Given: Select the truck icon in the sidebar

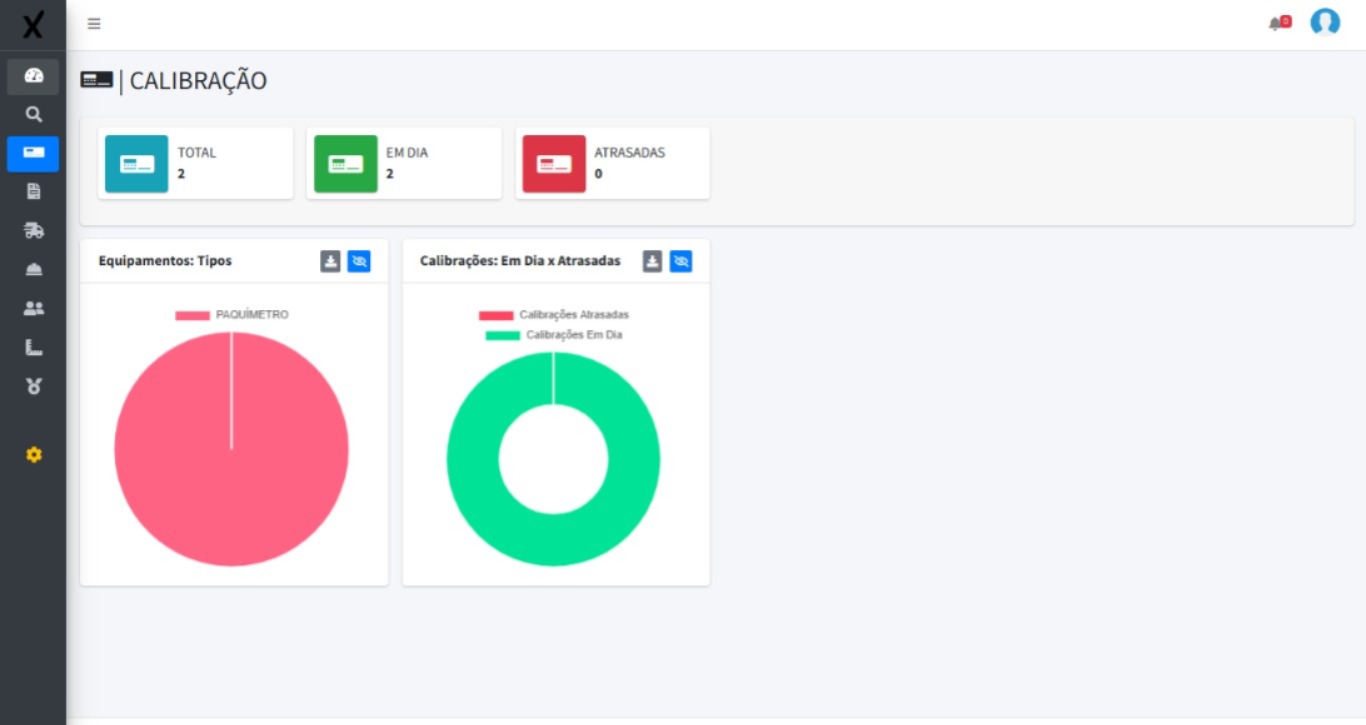Looking at the screenshot, I should click(34, 230).
